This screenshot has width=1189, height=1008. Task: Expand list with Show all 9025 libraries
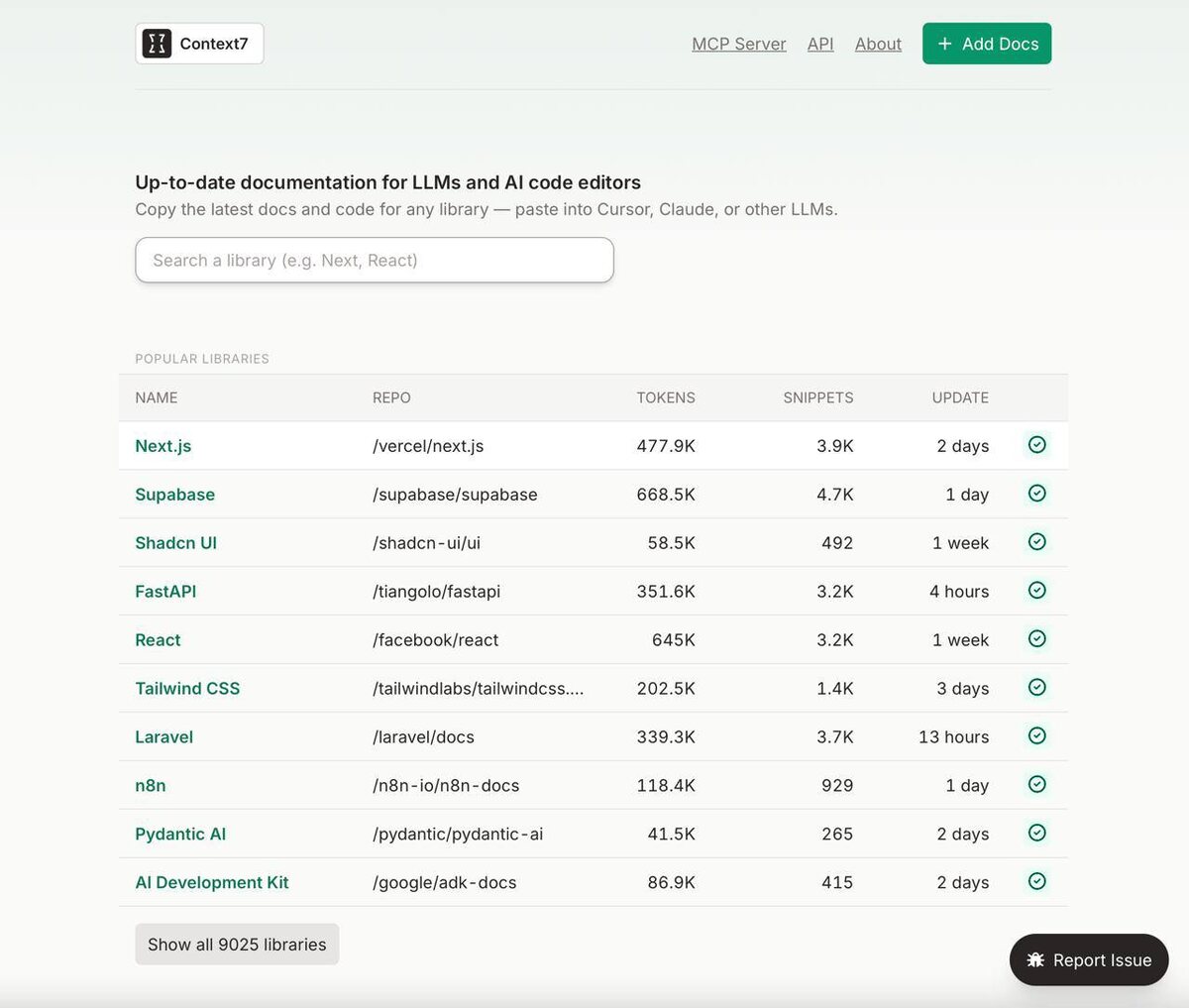point(237,945)
